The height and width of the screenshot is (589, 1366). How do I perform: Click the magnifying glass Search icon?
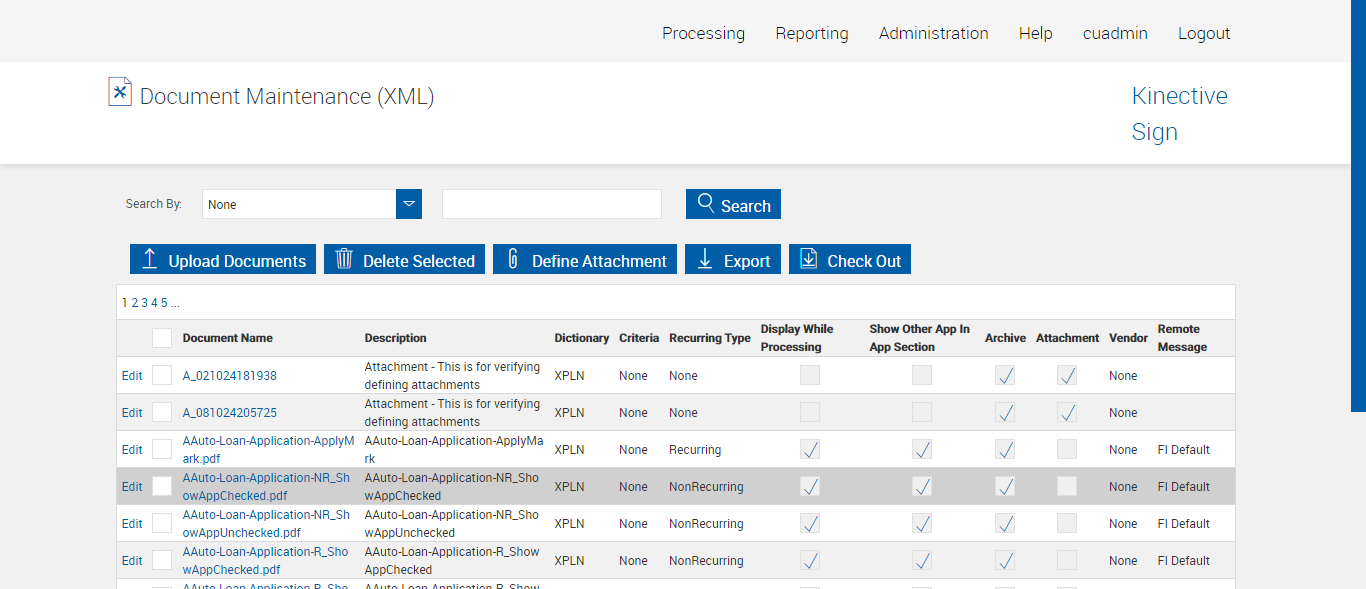click(x=706, y=203)
